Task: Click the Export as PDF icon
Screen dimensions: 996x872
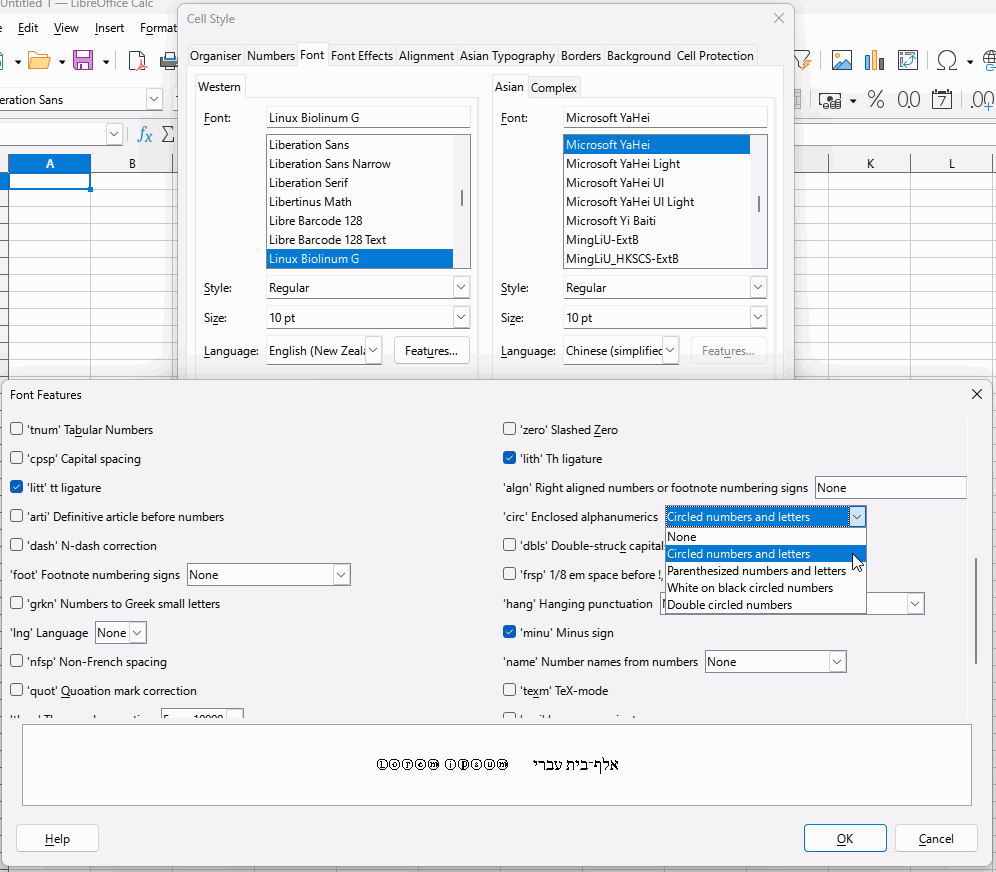Action: click(138, 61)
